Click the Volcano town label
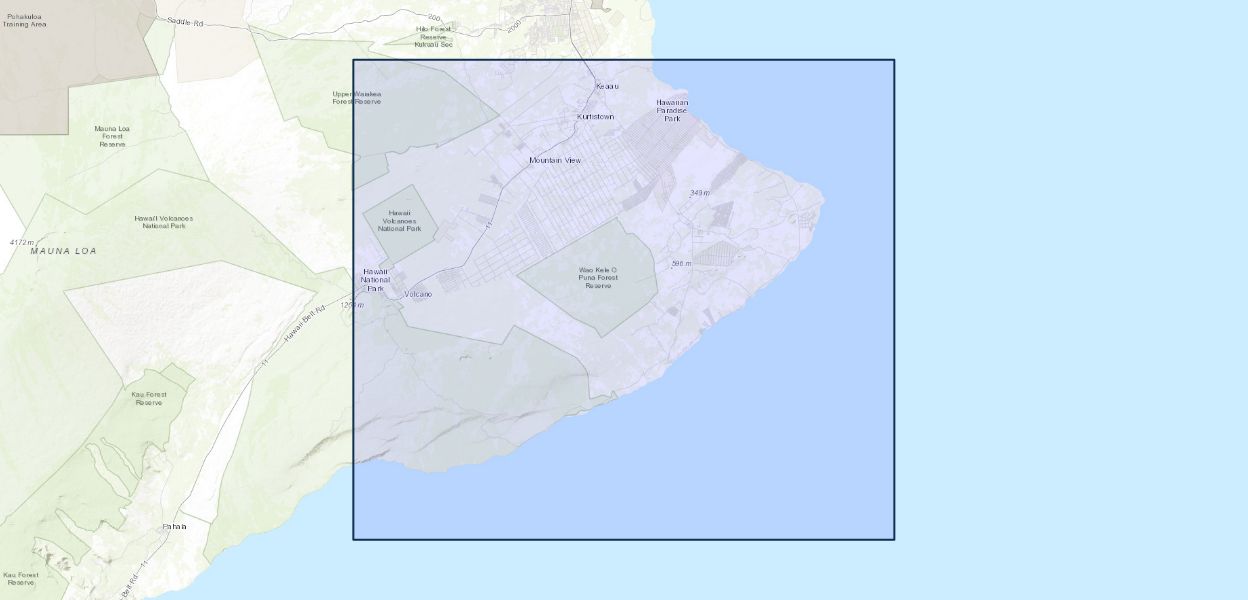The height and width of the screenshot is (600, 1248). click(x=418, y=294)
